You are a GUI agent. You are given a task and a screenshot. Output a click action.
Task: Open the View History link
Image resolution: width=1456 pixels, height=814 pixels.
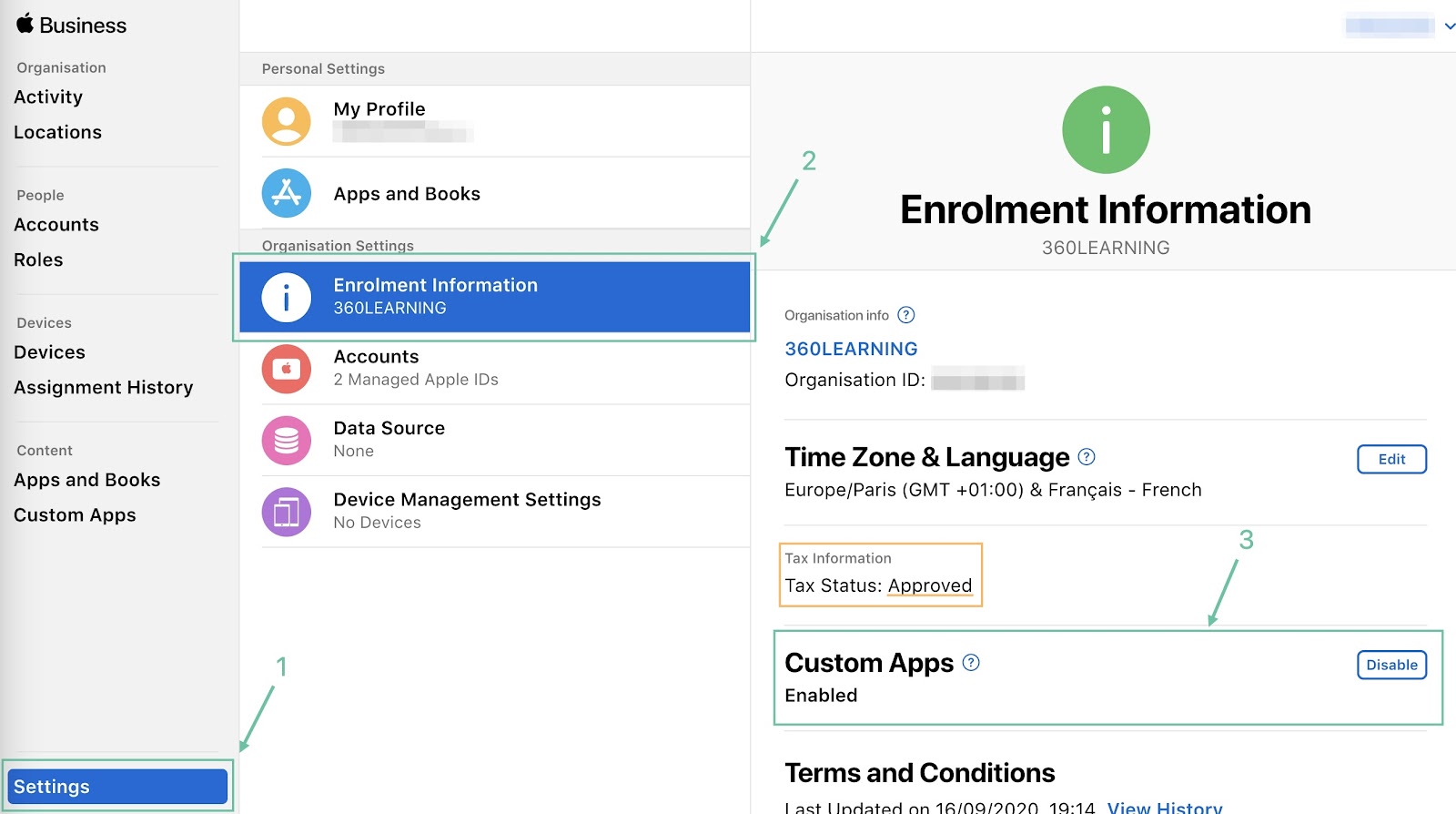pos(1165,807)
